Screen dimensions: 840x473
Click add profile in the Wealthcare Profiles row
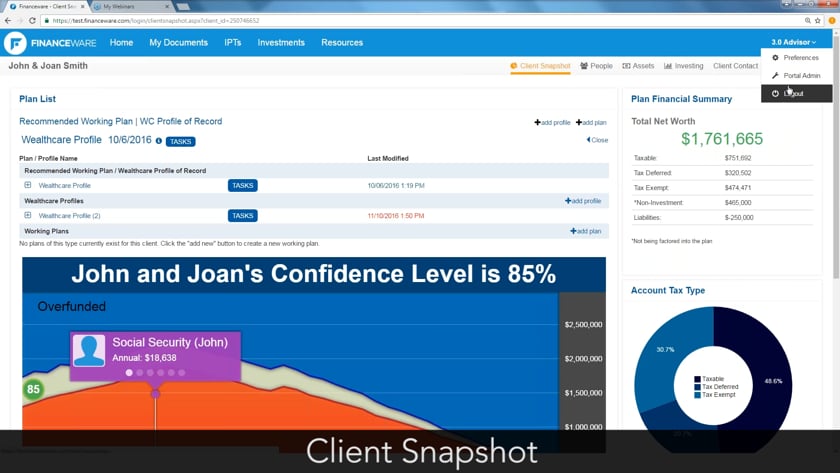[583, 201]
